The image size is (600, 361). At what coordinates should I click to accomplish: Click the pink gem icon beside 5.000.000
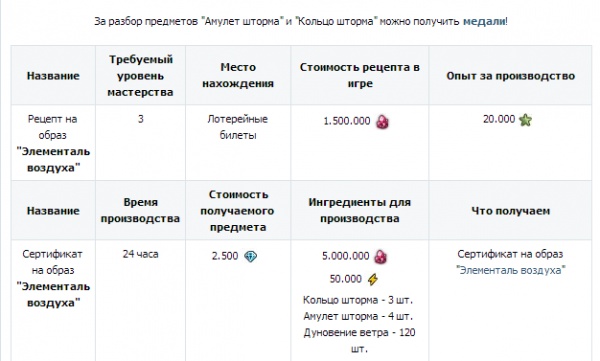(x=381, y=256)
